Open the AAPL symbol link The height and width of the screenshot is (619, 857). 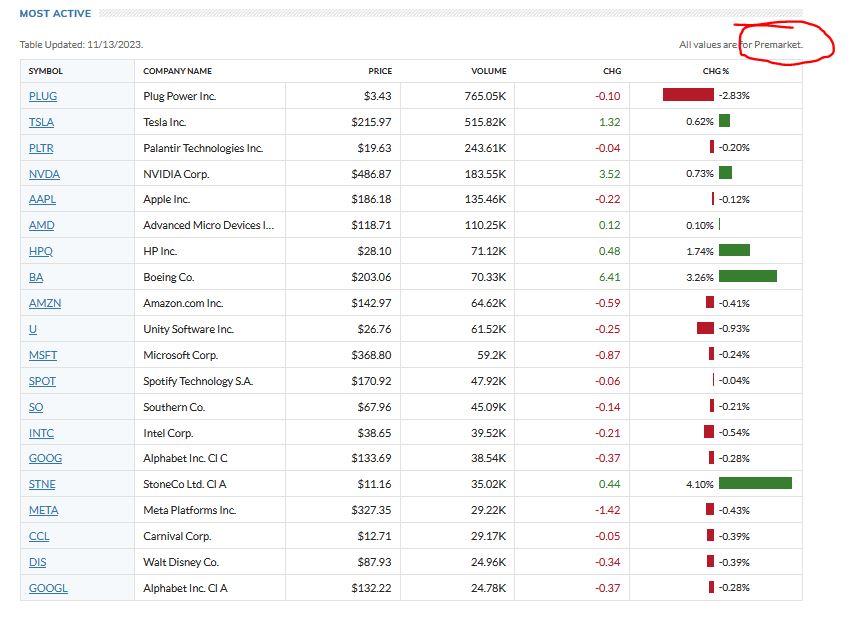[x=43, y=200]
